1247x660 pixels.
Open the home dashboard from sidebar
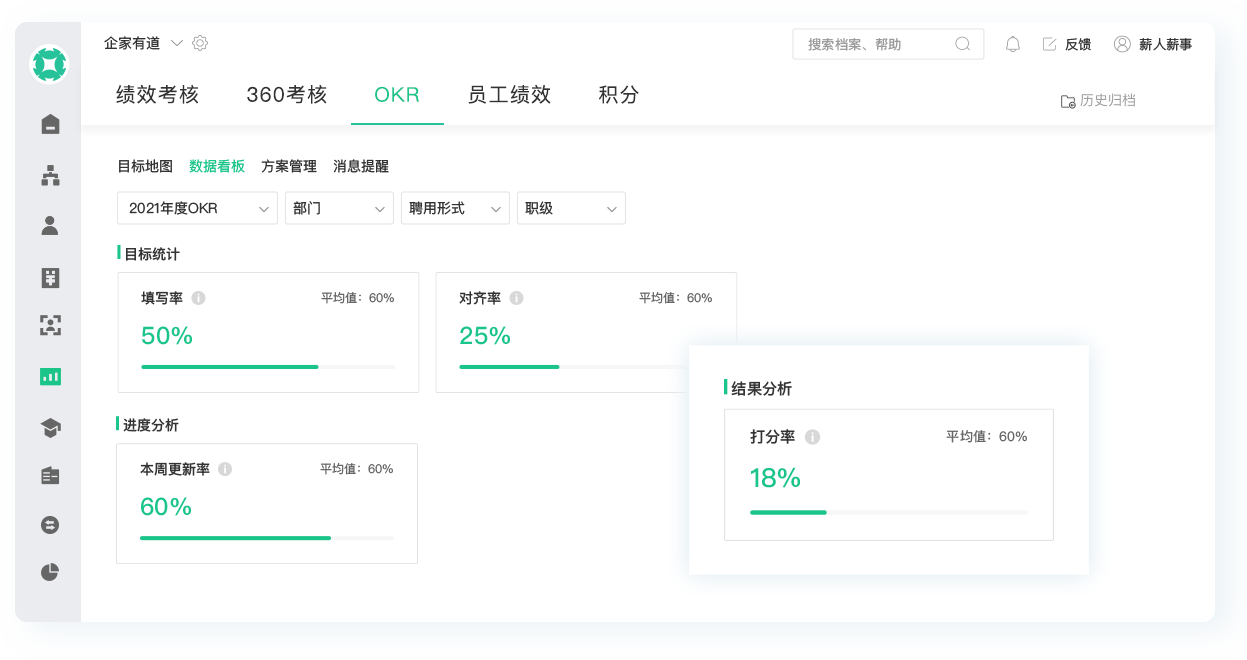pos(49,124)
